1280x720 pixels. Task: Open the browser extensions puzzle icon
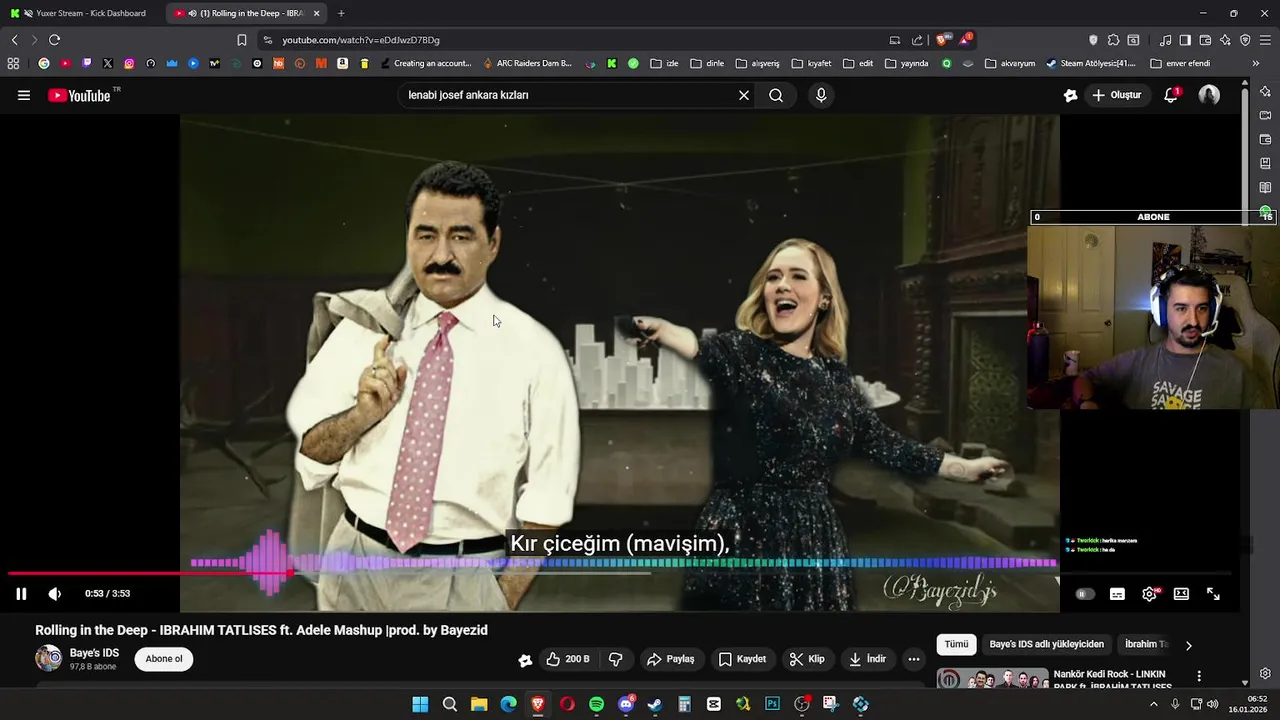[1112, 40]
